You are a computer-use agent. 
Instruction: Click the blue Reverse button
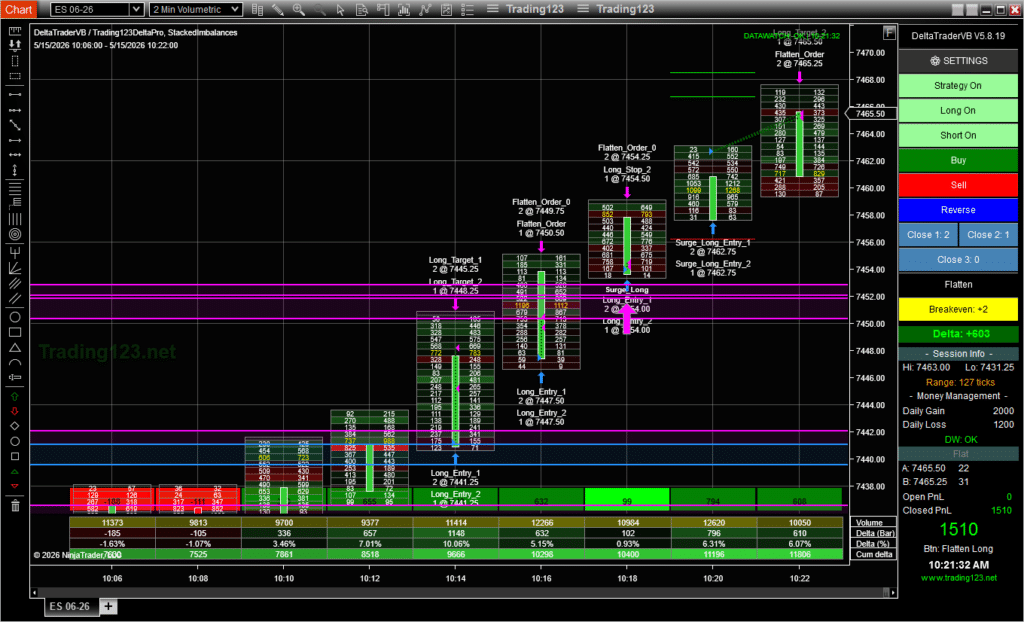(958, 210)
